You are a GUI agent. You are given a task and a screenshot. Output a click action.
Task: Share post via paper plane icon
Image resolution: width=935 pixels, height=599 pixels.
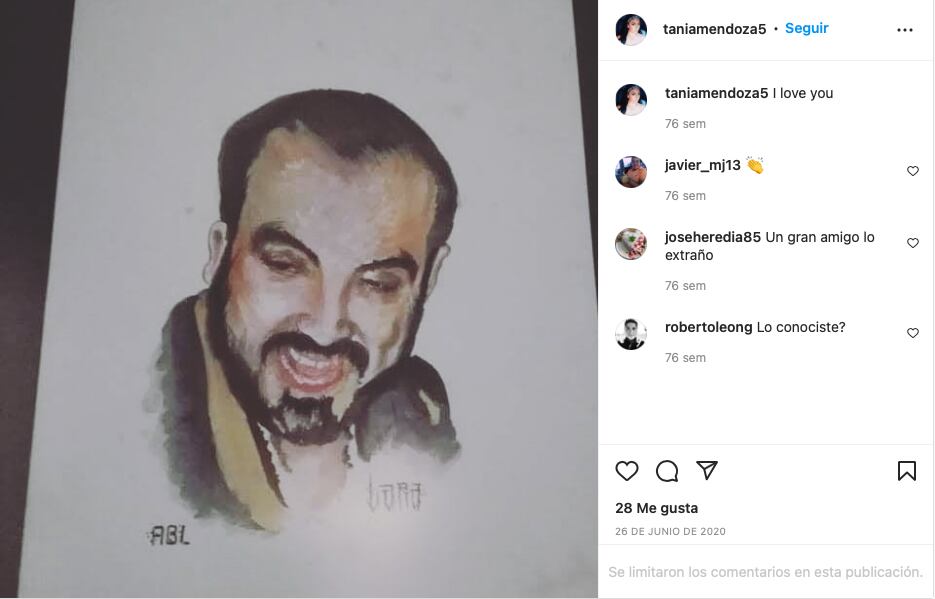click(x=707, y=470)
